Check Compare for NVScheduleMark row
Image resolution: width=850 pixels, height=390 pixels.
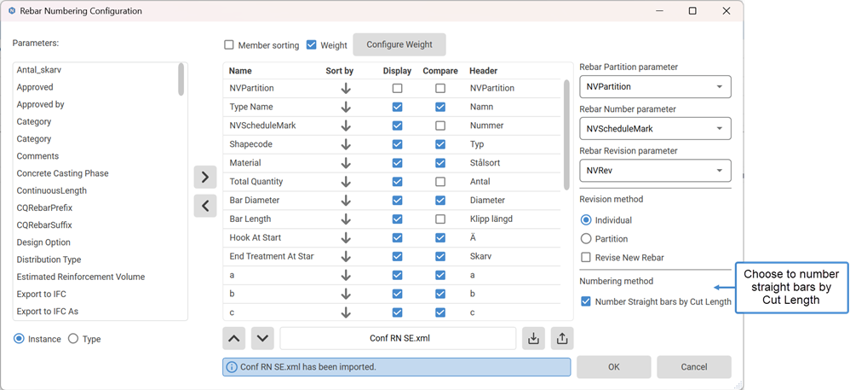440,125
